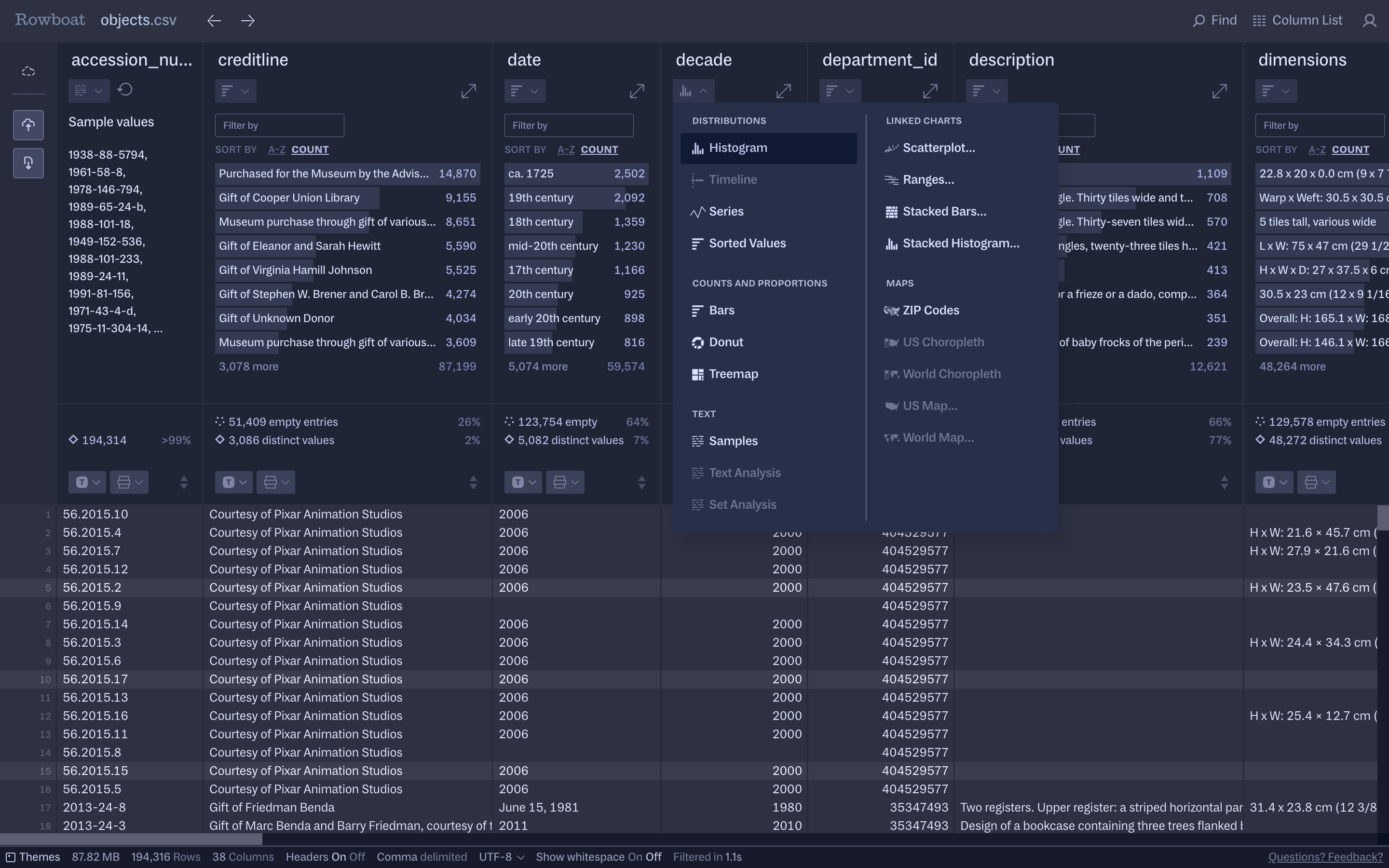Screen dimensions: 1389x868
Task: Click the user account icon
Action: coord(1370,21)
